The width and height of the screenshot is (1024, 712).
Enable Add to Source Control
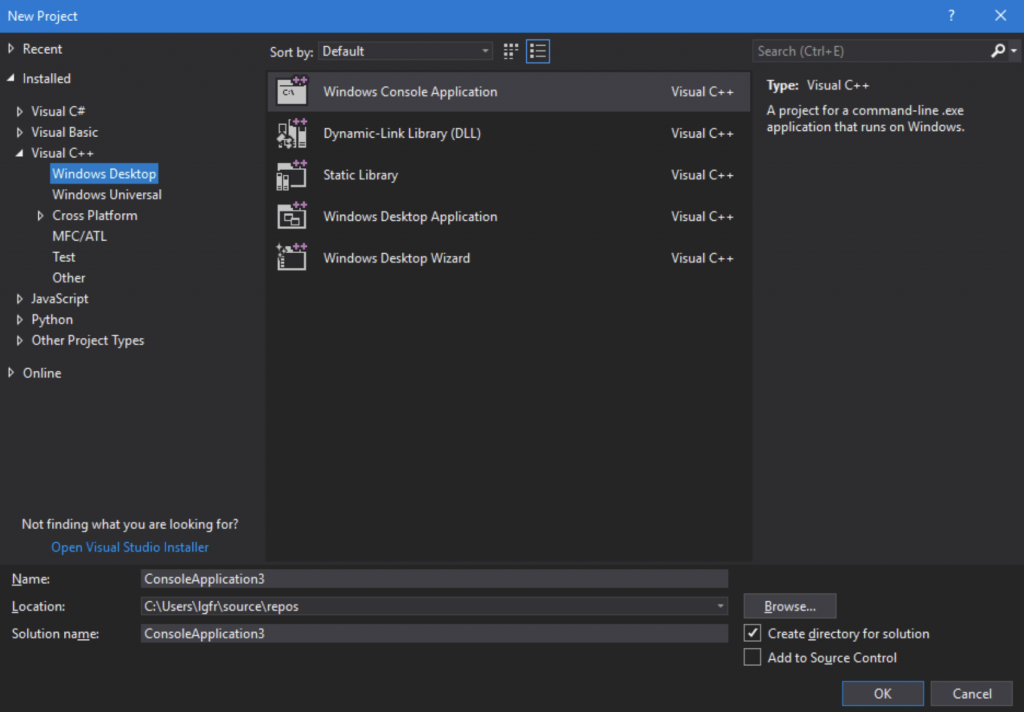coord(753,657)
